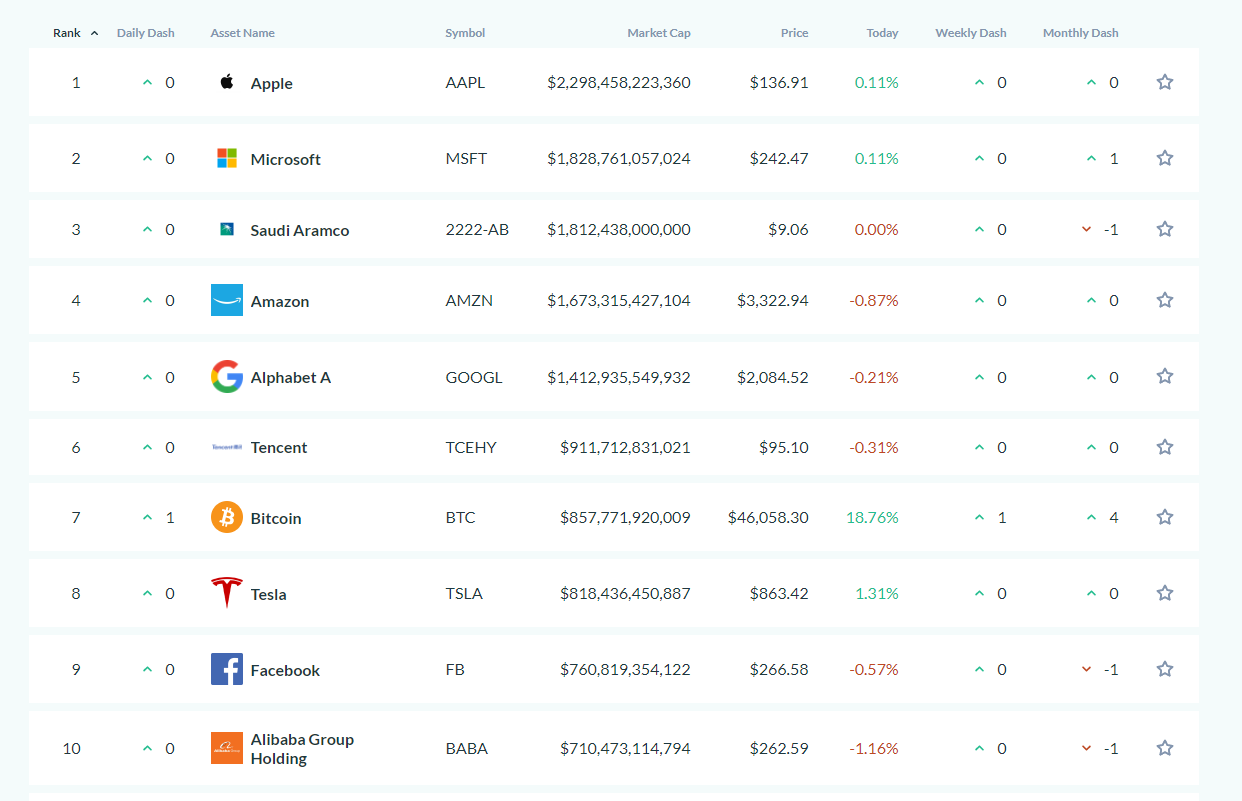Open the Facebook asset link
This screenshot has height=801, width=1242.
coord(286,670)
